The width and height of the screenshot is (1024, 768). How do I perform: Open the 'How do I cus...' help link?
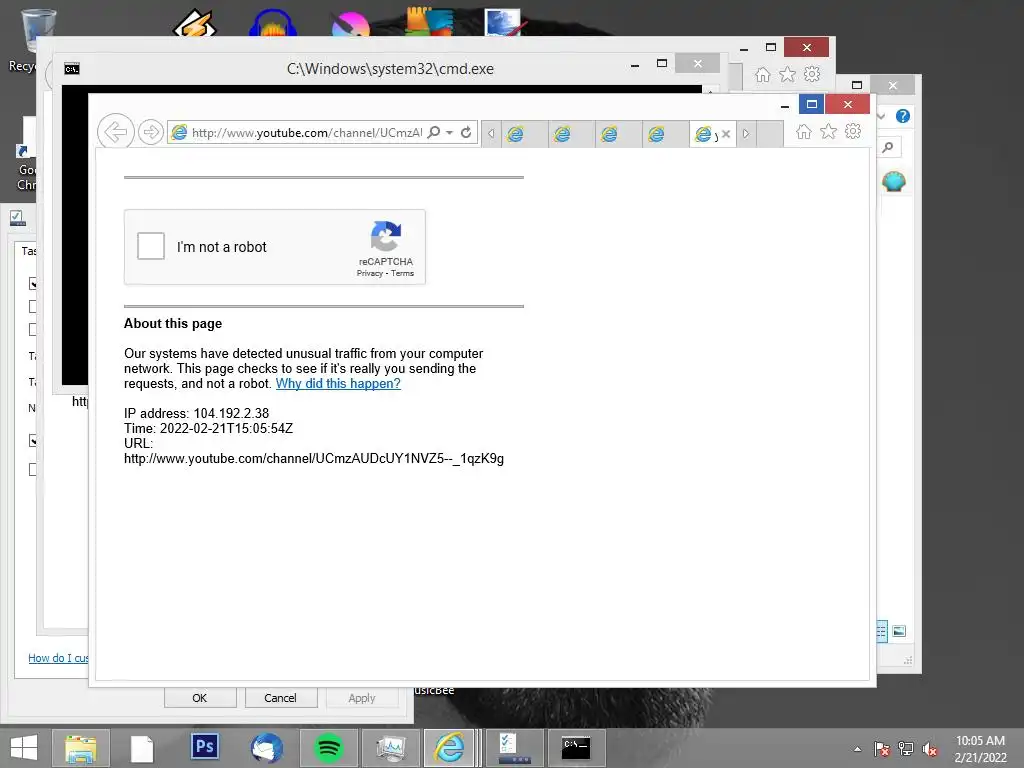(x=58, y=658)
